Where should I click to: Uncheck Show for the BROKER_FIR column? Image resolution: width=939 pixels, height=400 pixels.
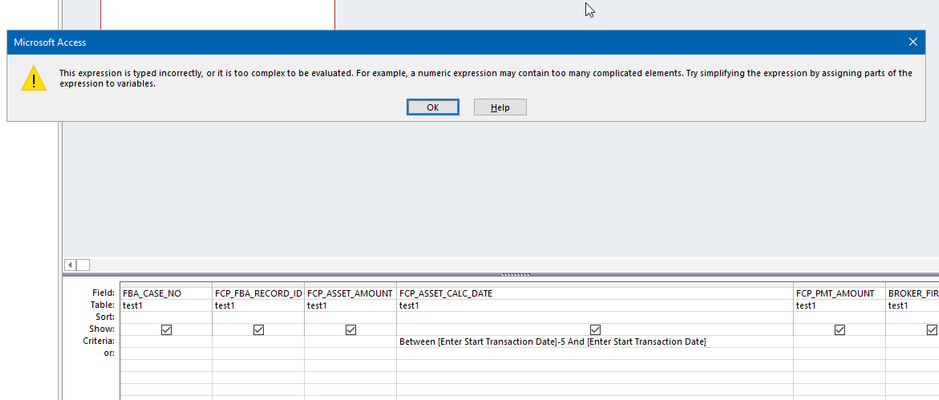tap(932, 330)
